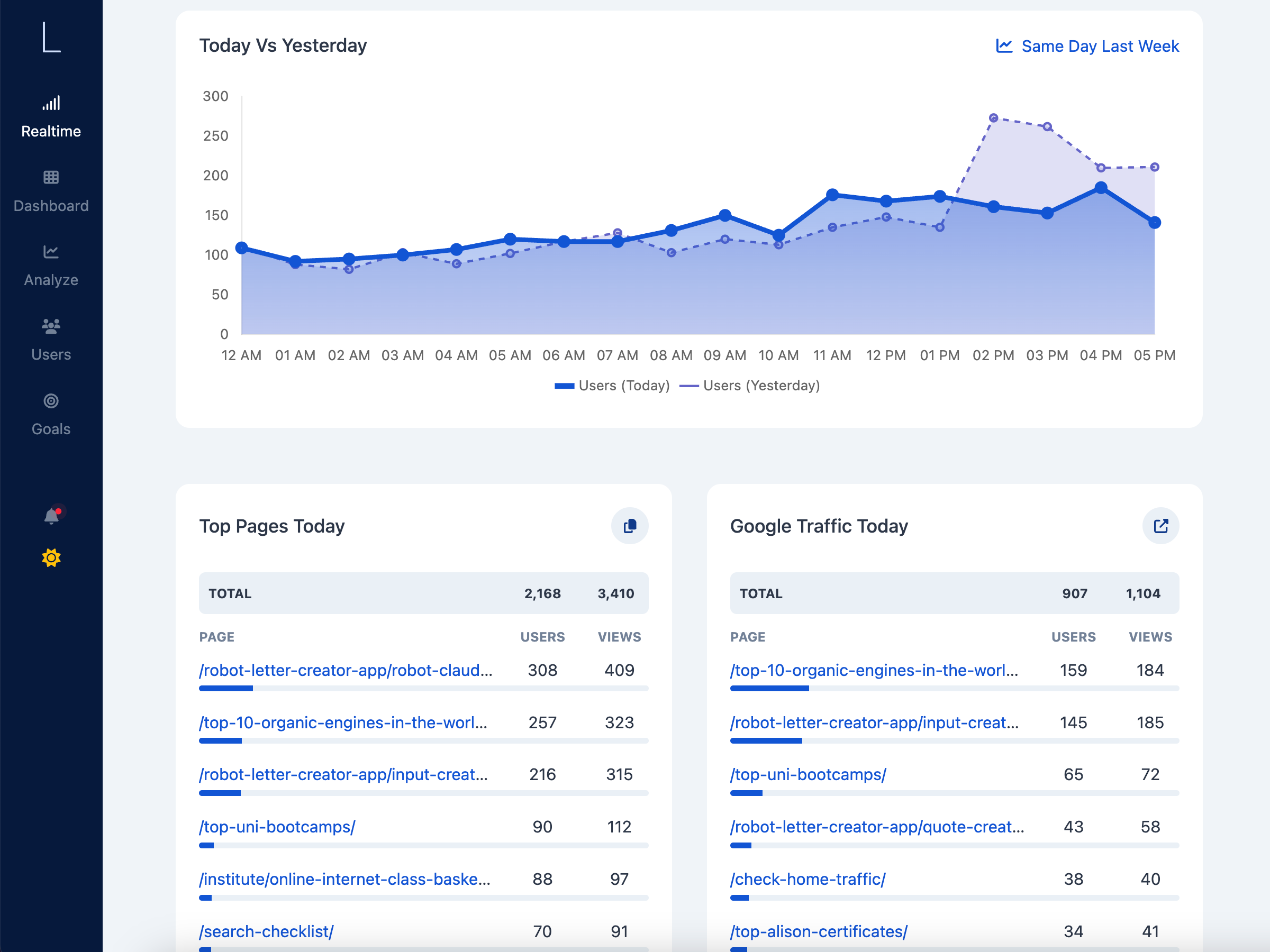Click VIEWS column header in Top Pages
The height and width of the screenshot is (952, 1270).
tap(620, 637)
